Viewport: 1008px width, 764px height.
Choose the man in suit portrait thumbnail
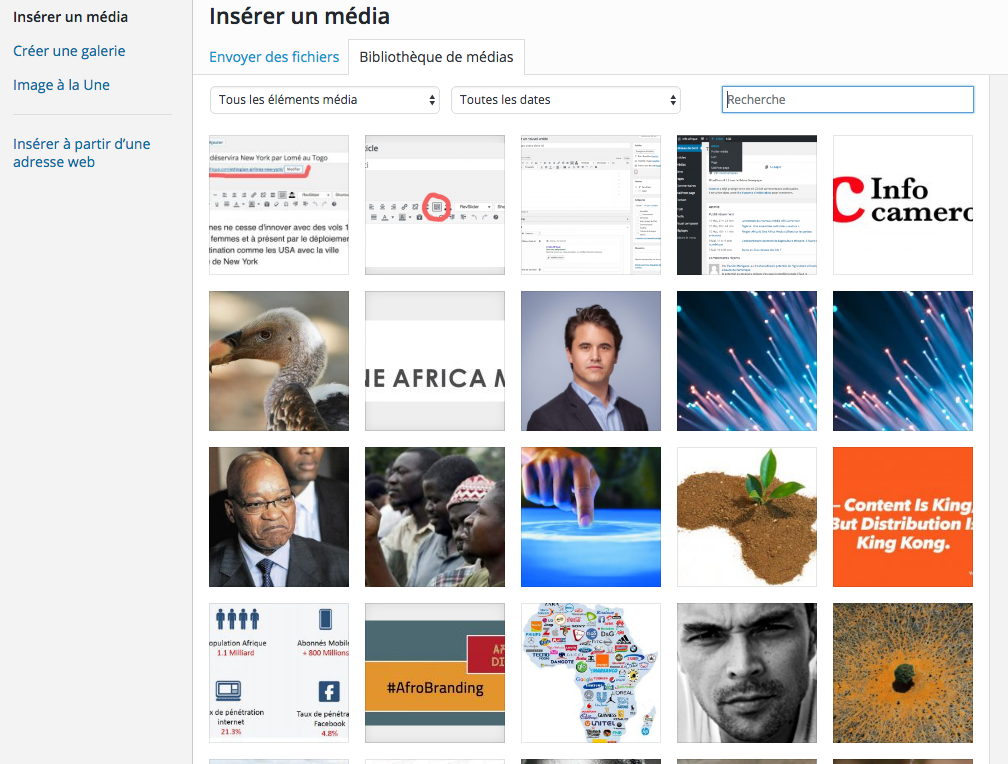[591, 361]
